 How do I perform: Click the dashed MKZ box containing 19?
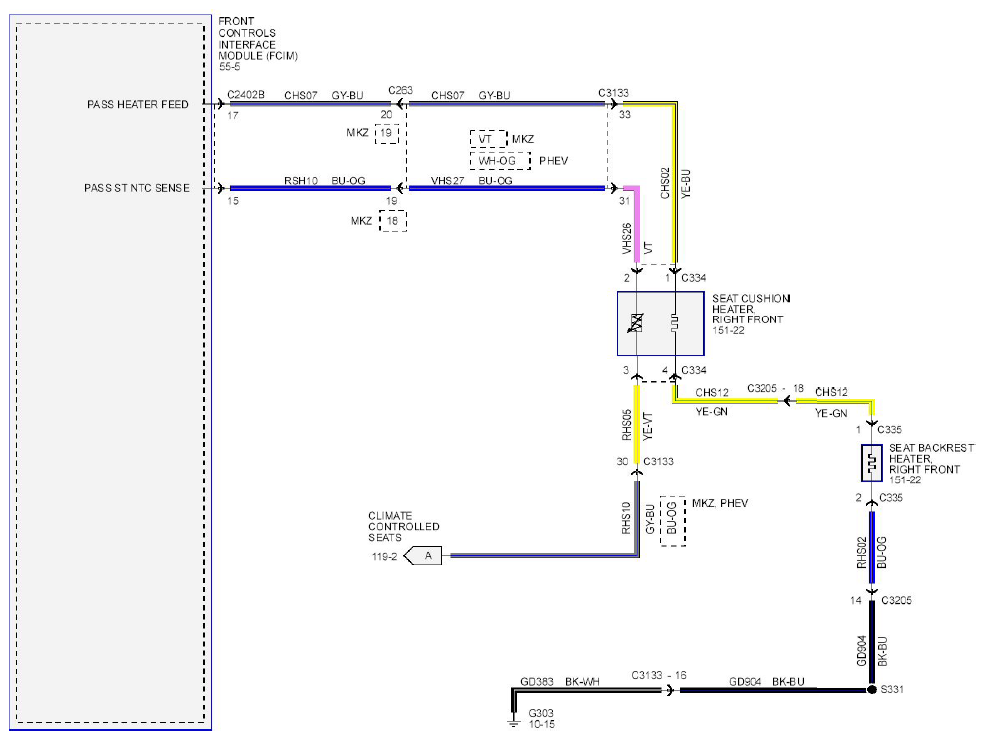(x=387, y=133)
